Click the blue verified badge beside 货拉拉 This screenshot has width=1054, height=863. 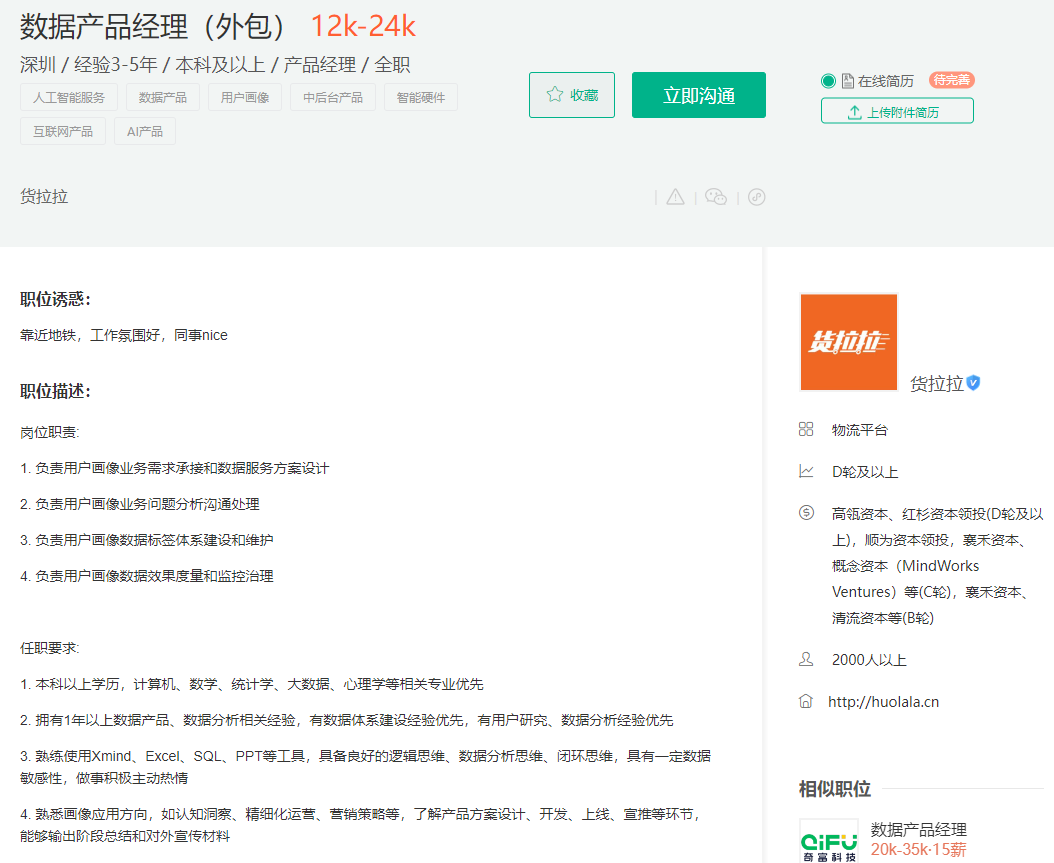click(x=973, y=383)
